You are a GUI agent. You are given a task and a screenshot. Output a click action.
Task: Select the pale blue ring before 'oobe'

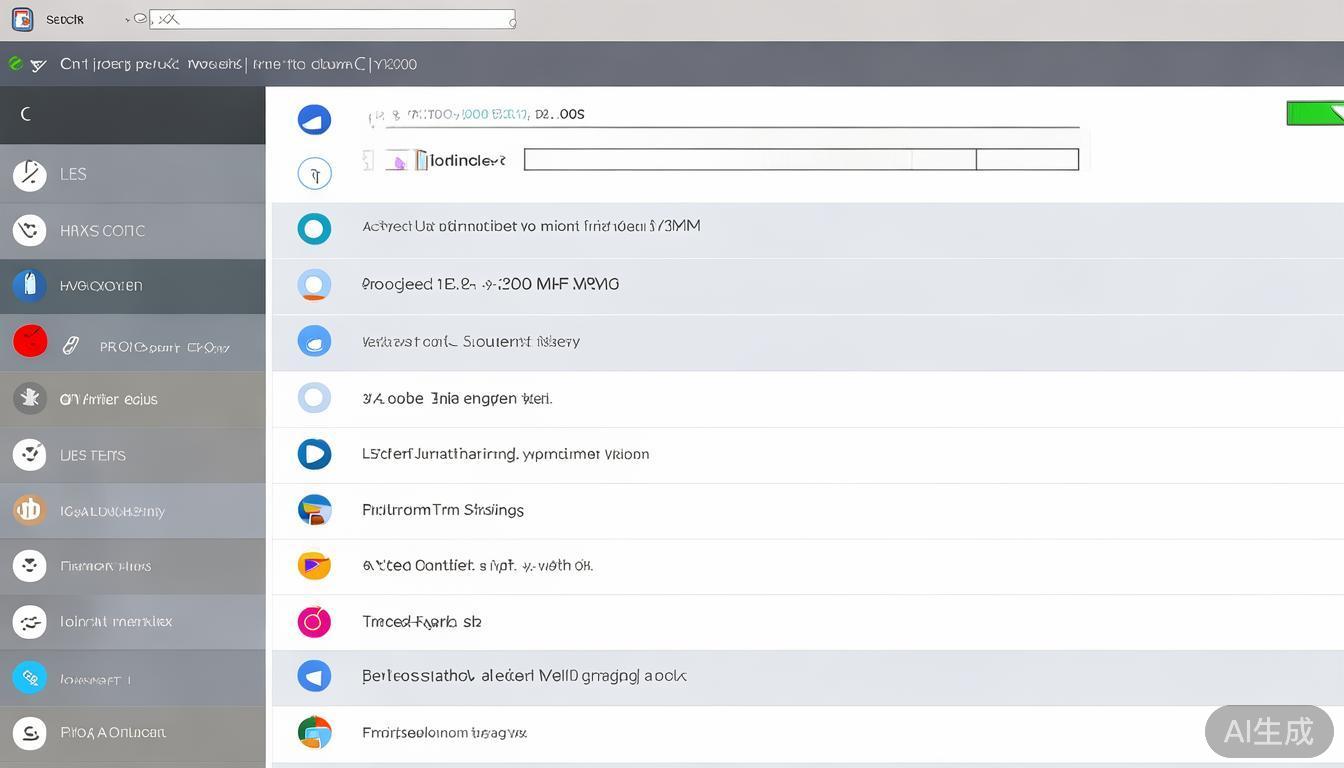coord(314,398)
